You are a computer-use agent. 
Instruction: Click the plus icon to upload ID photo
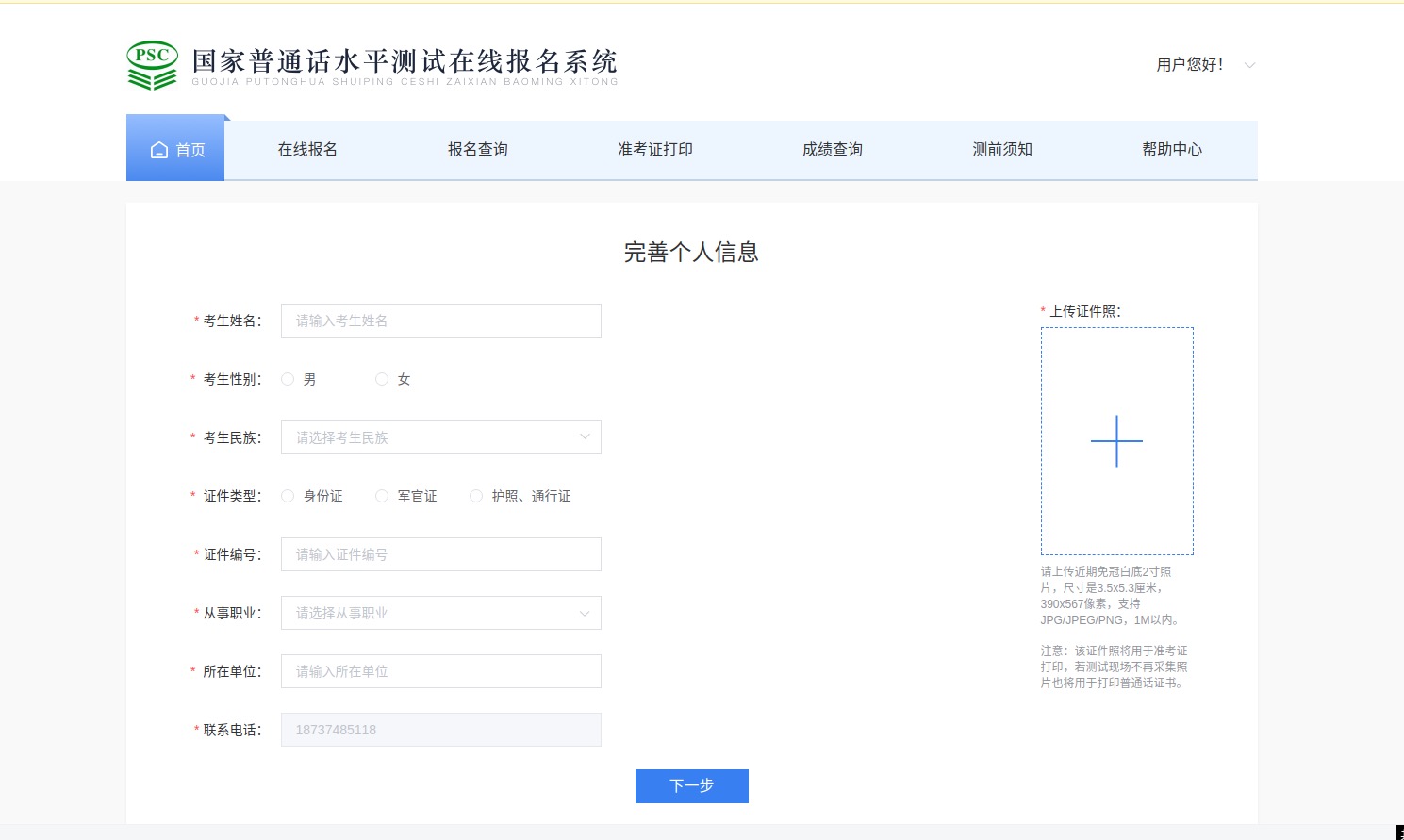point(1116,441)
